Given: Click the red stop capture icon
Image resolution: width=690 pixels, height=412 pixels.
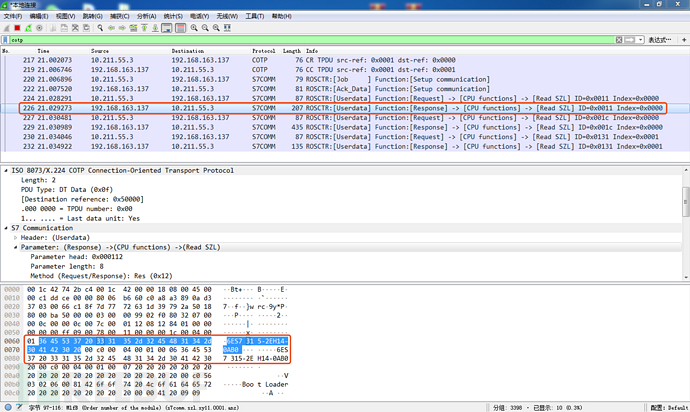Looking at the screenshot, I should (17, 28).
